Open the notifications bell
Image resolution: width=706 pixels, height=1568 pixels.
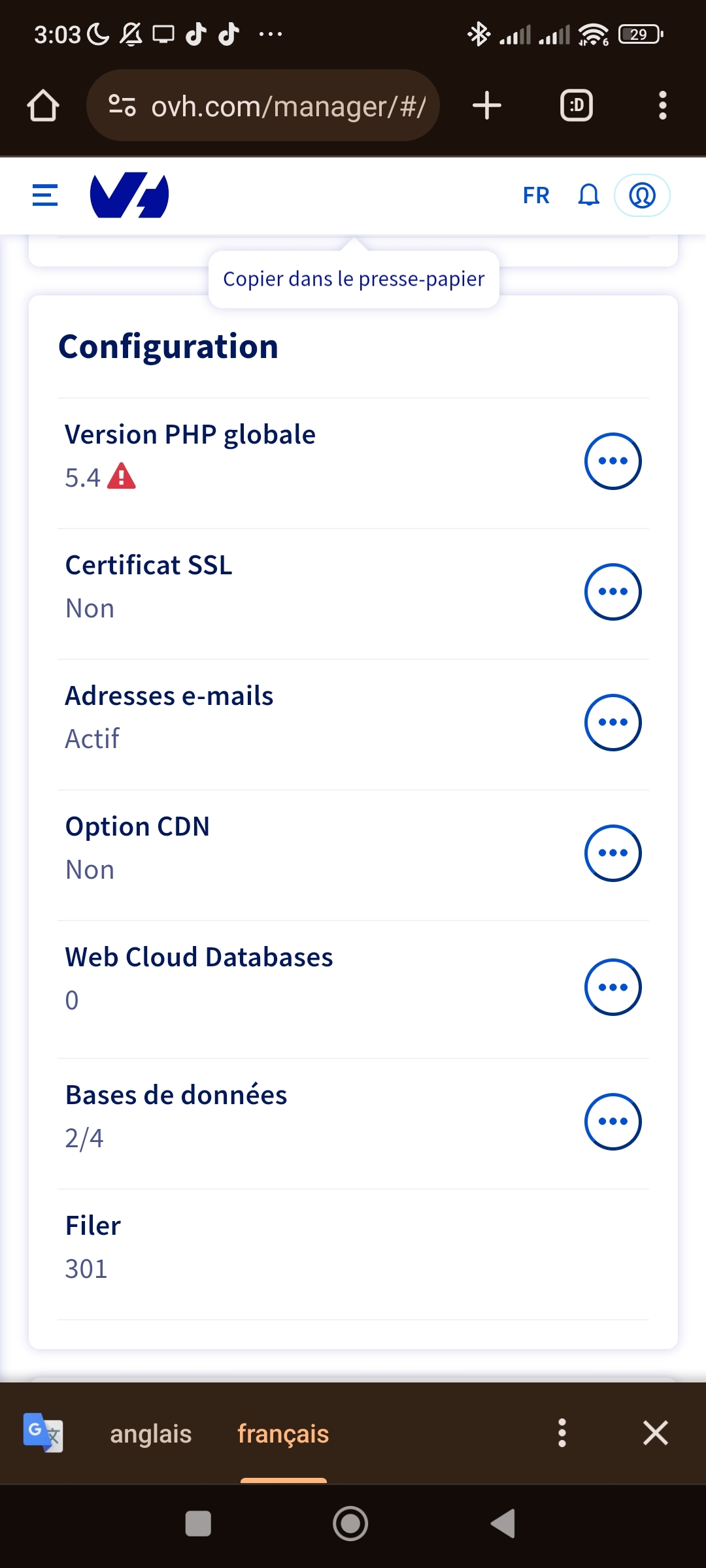coord(588,195)
